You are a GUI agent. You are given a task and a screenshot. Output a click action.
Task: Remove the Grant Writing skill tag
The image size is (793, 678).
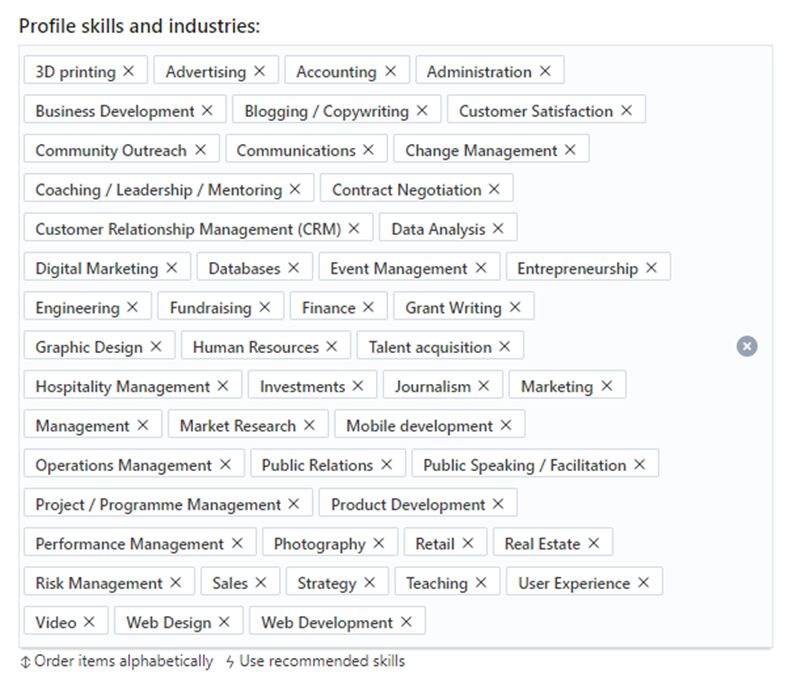[x=514, y=307]
